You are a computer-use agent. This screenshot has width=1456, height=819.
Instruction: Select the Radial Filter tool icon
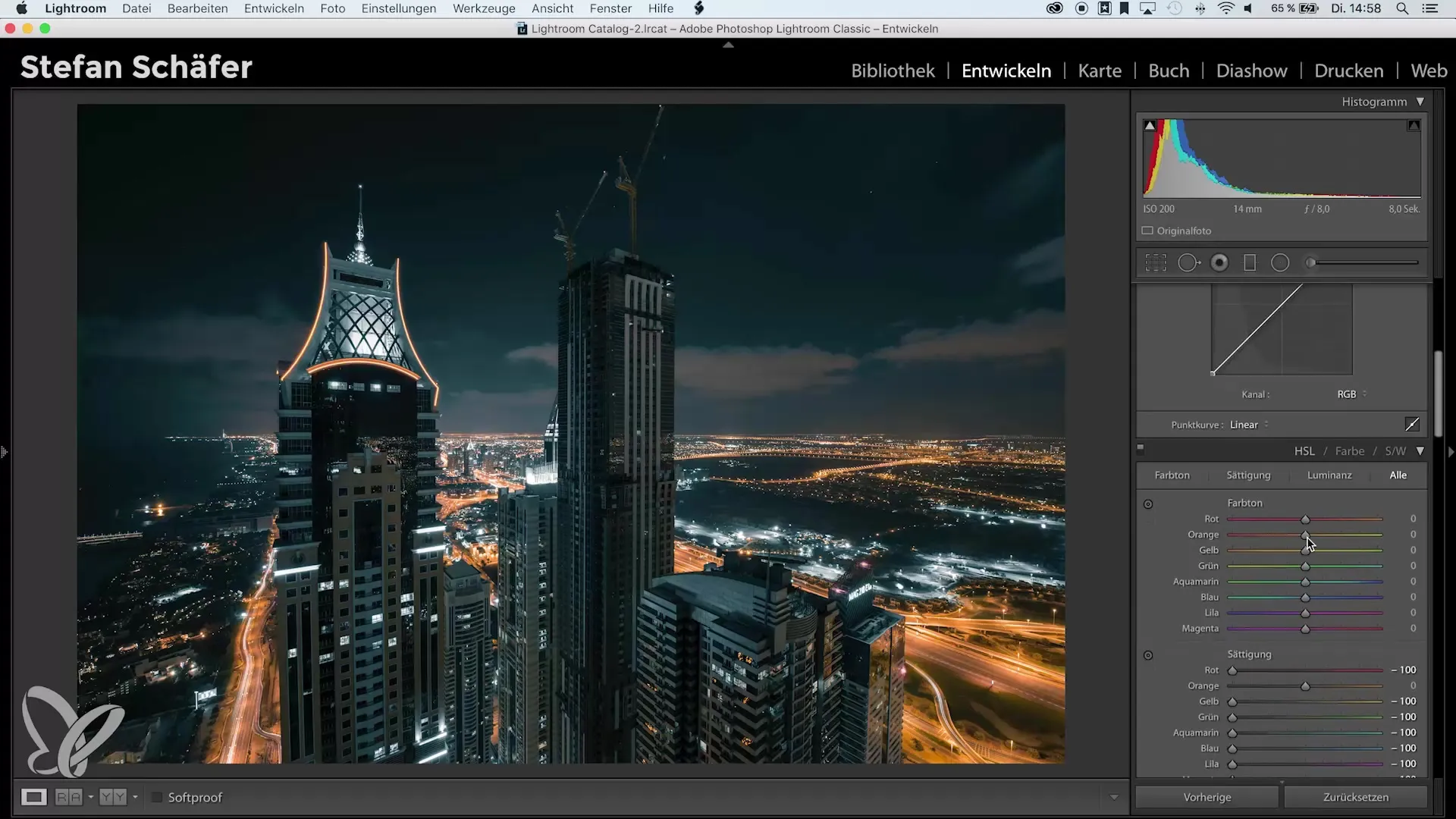click(x=1280, y=263)
